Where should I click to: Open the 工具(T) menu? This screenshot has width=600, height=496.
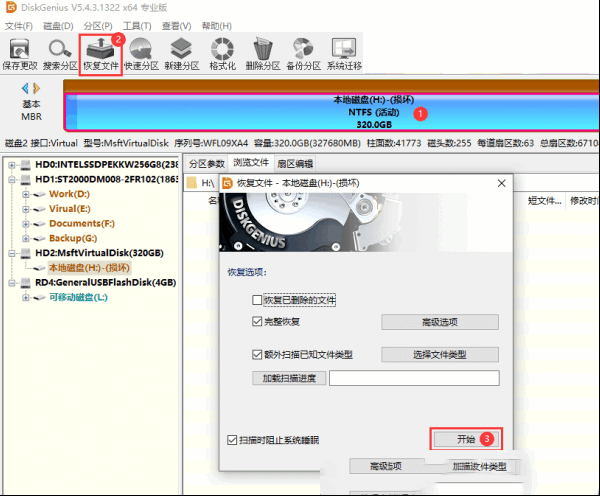pos(137,26)
